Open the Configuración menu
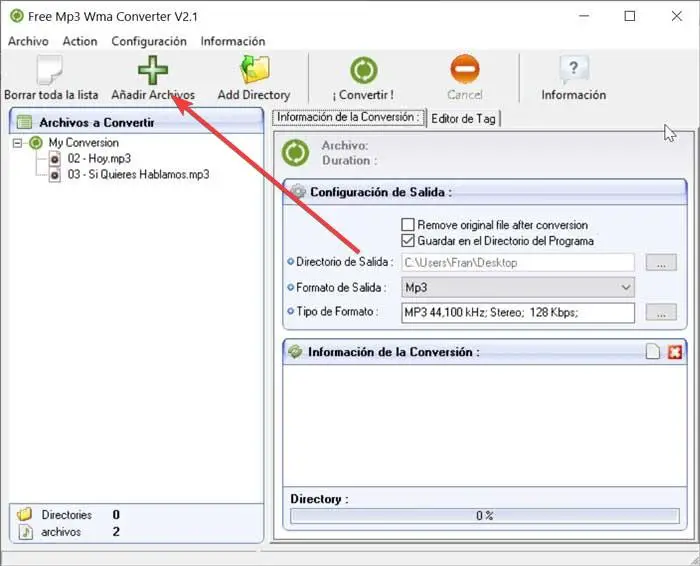Viewport: 700px width, 566px height. 149,41
